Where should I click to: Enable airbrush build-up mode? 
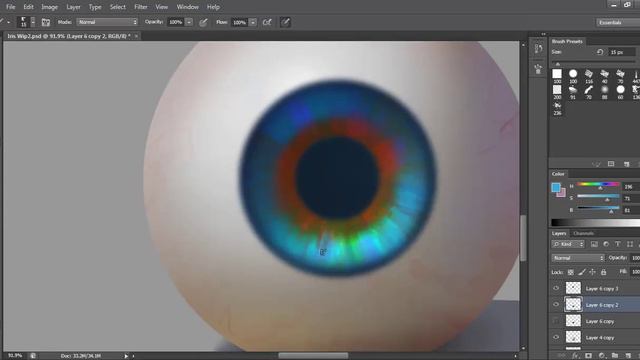click(267, 22)
